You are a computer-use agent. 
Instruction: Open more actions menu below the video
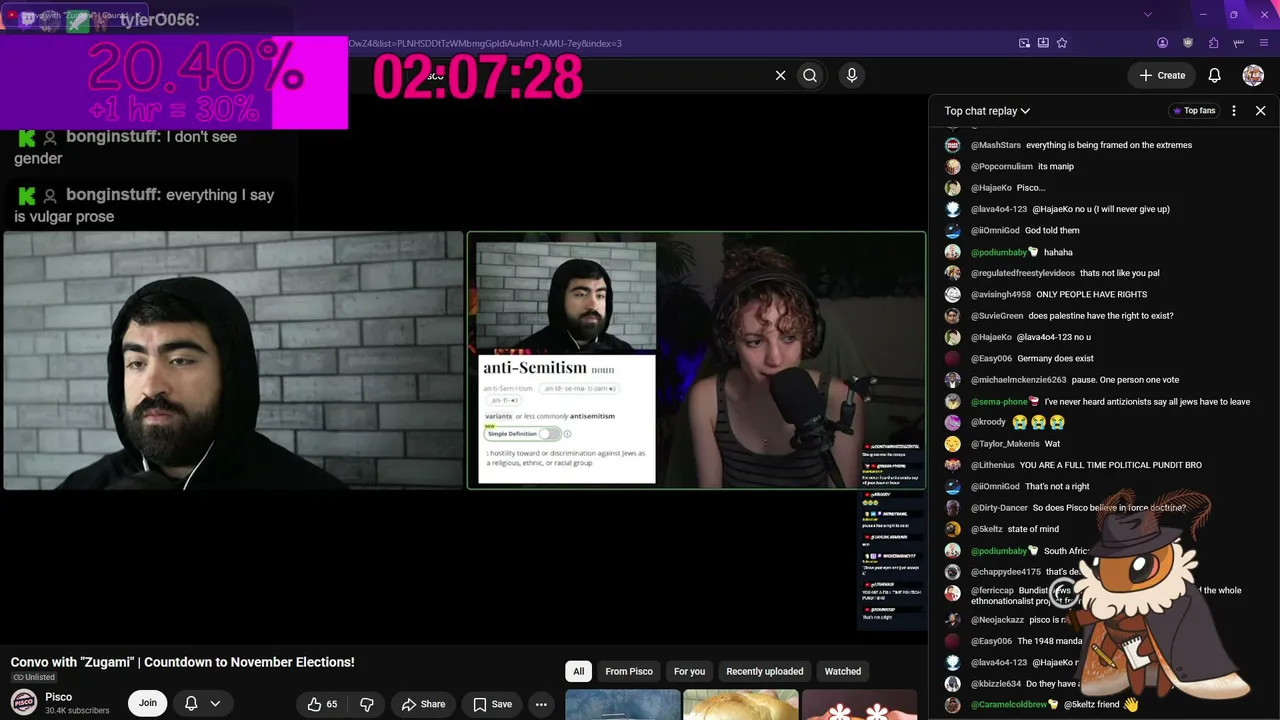(541, 704)
